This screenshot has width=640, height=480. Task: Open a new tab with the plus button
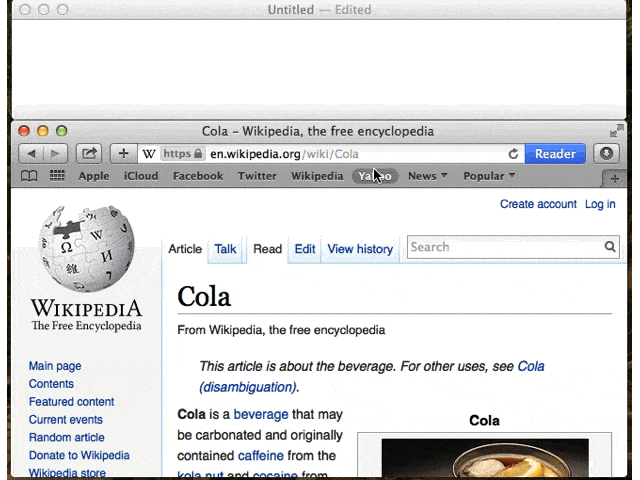click(615, 178)
